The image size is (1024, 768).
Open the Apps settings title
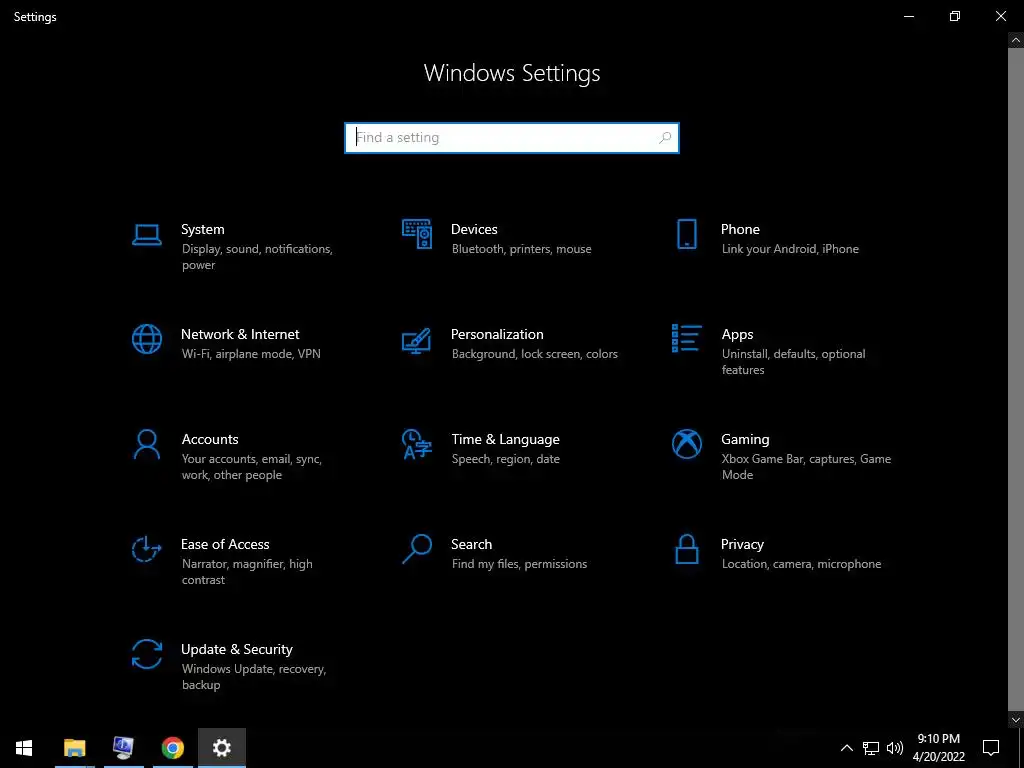click(737, 334)
